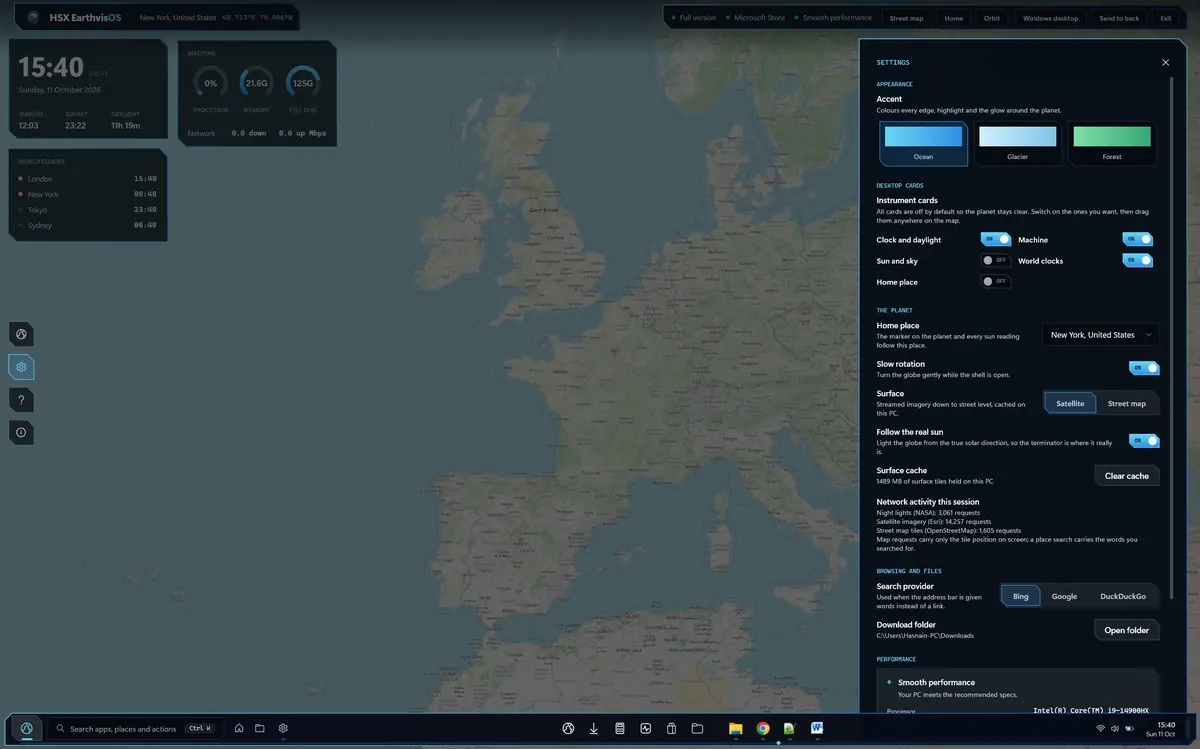Screen dimensions: 1200x749
Task: Switch surface to Street map in Settings
Action: (1127, 403)
